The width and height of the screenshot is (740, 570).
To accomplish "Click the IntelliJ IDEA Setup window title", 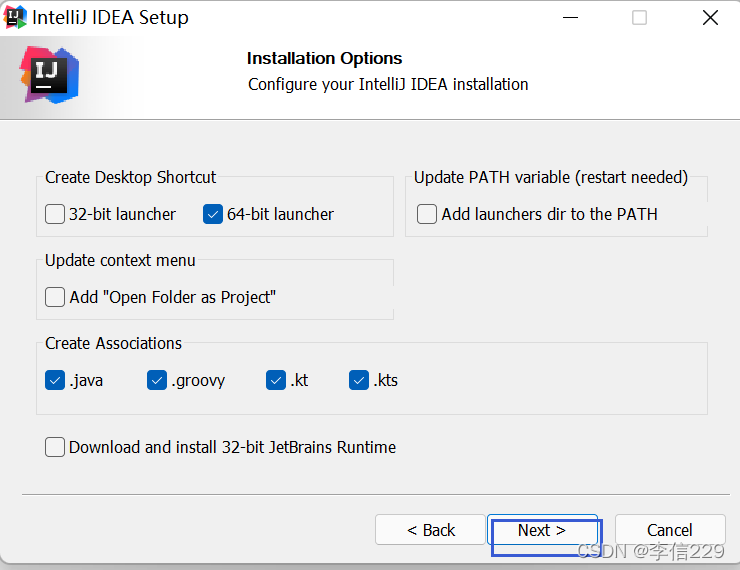I will click(110, 17).
